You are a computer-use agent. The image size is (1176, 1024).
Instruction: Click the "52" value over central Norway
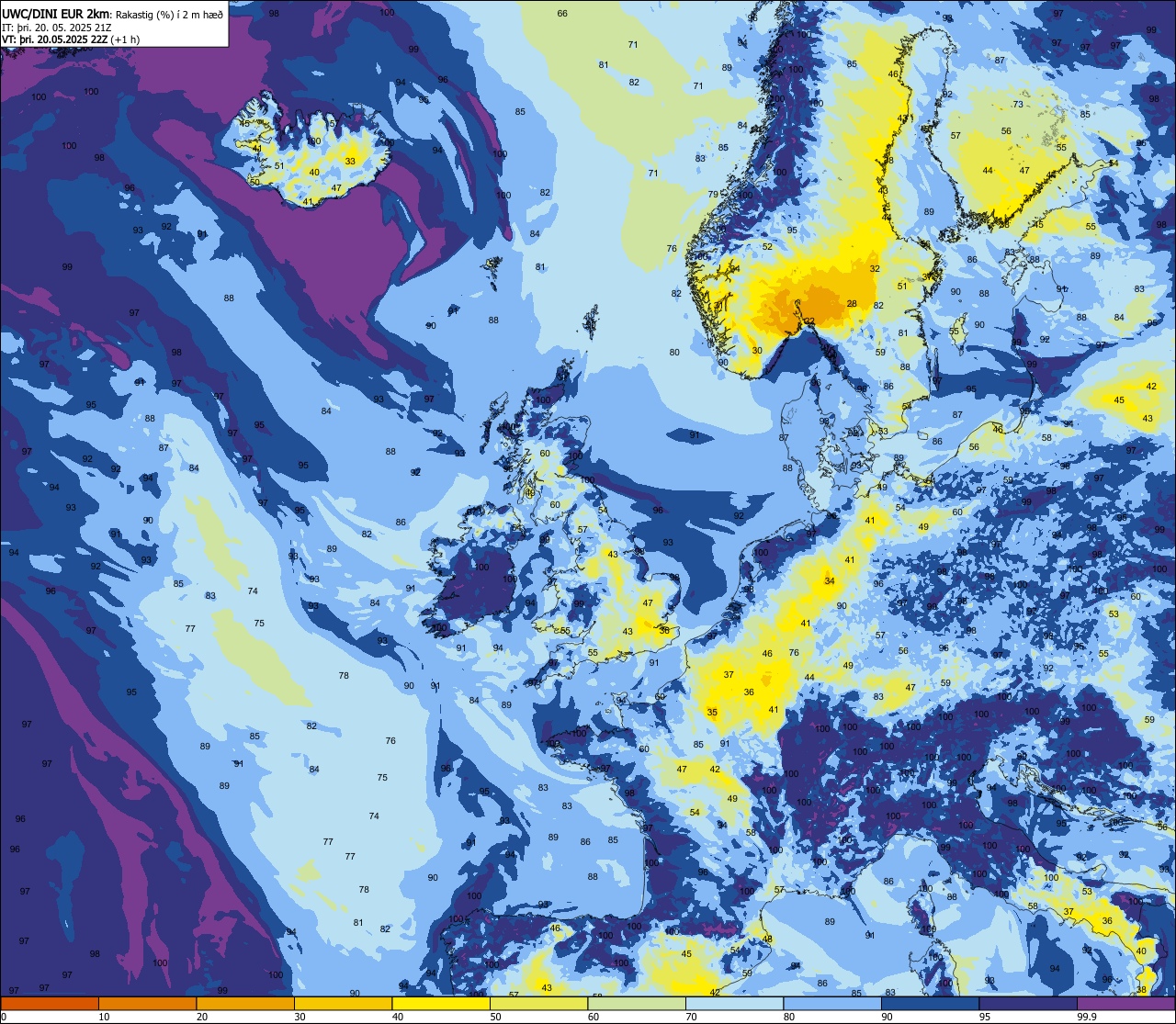click(x=767, y=247)
